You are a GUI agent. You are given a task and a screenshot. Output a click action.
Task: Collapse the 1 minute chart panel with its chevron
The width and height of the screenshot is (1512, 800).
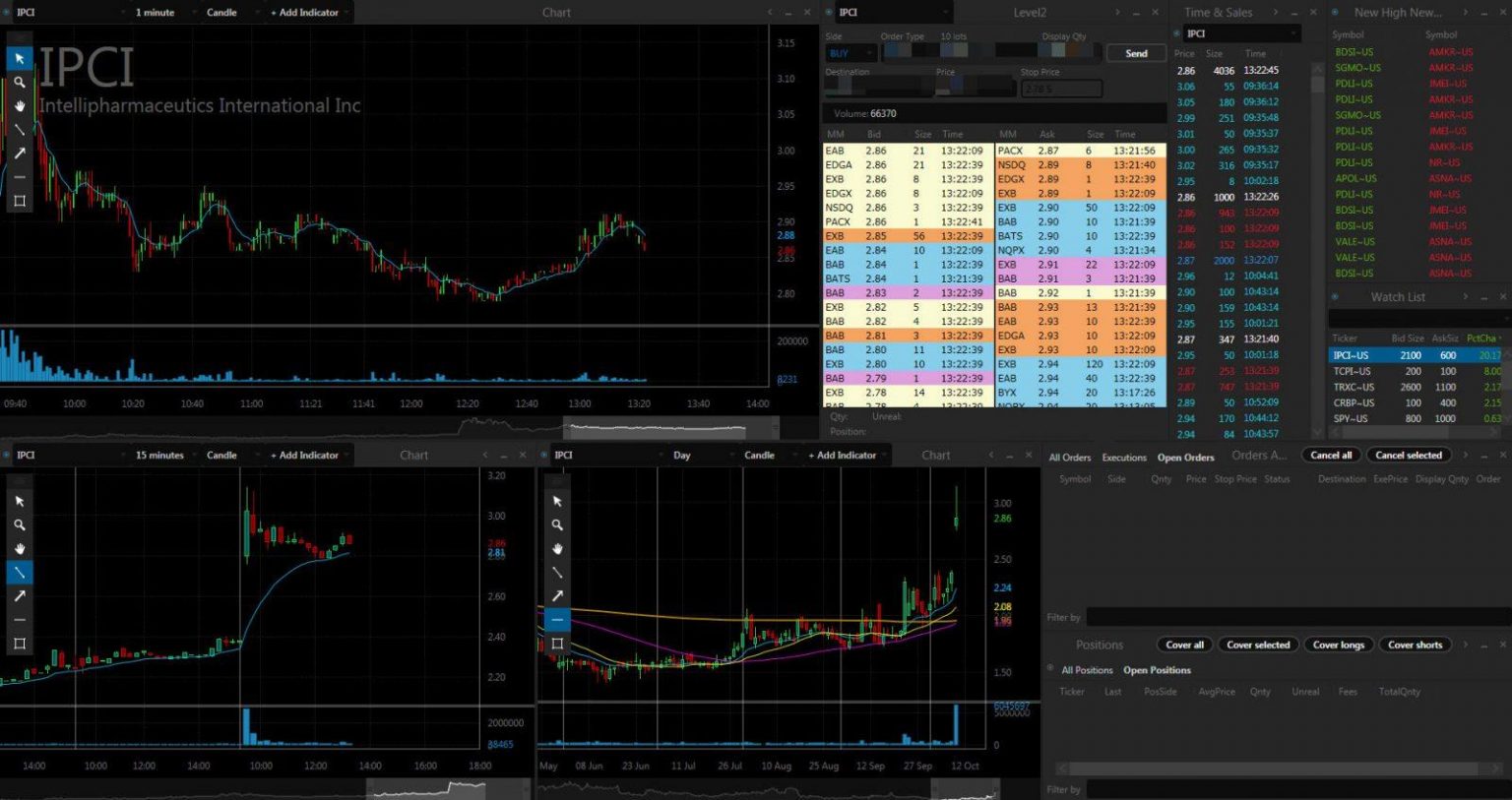coord(771,13)
